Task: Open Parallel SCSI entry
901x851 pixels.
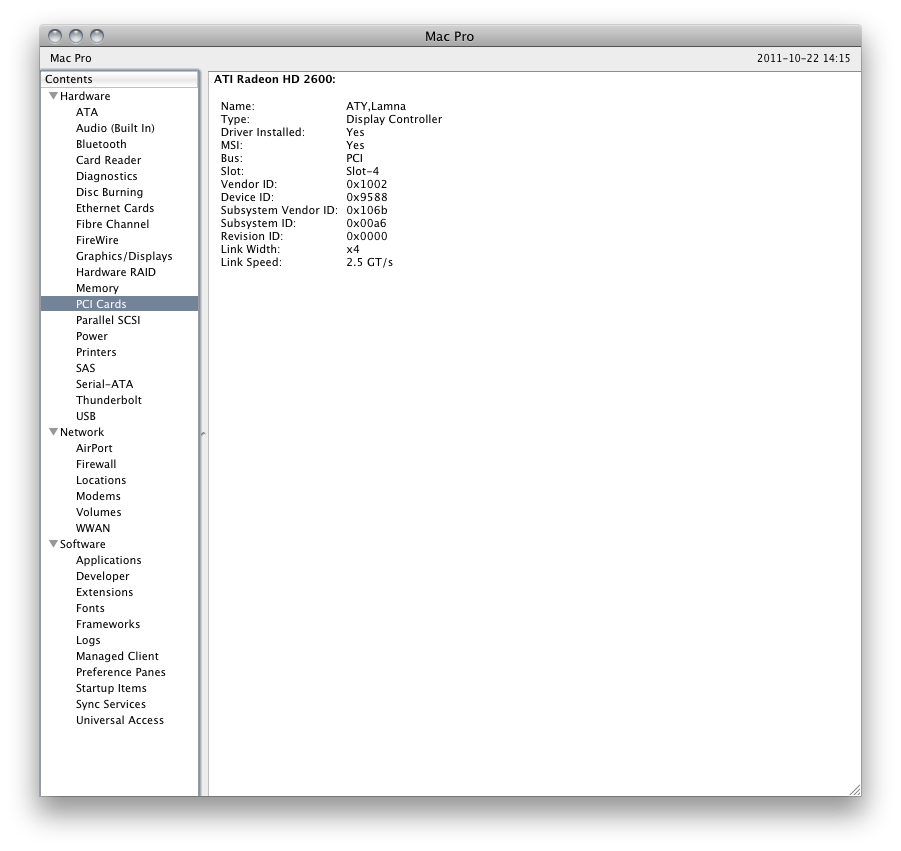Action: pyautogui.click(x=108, y=320)
